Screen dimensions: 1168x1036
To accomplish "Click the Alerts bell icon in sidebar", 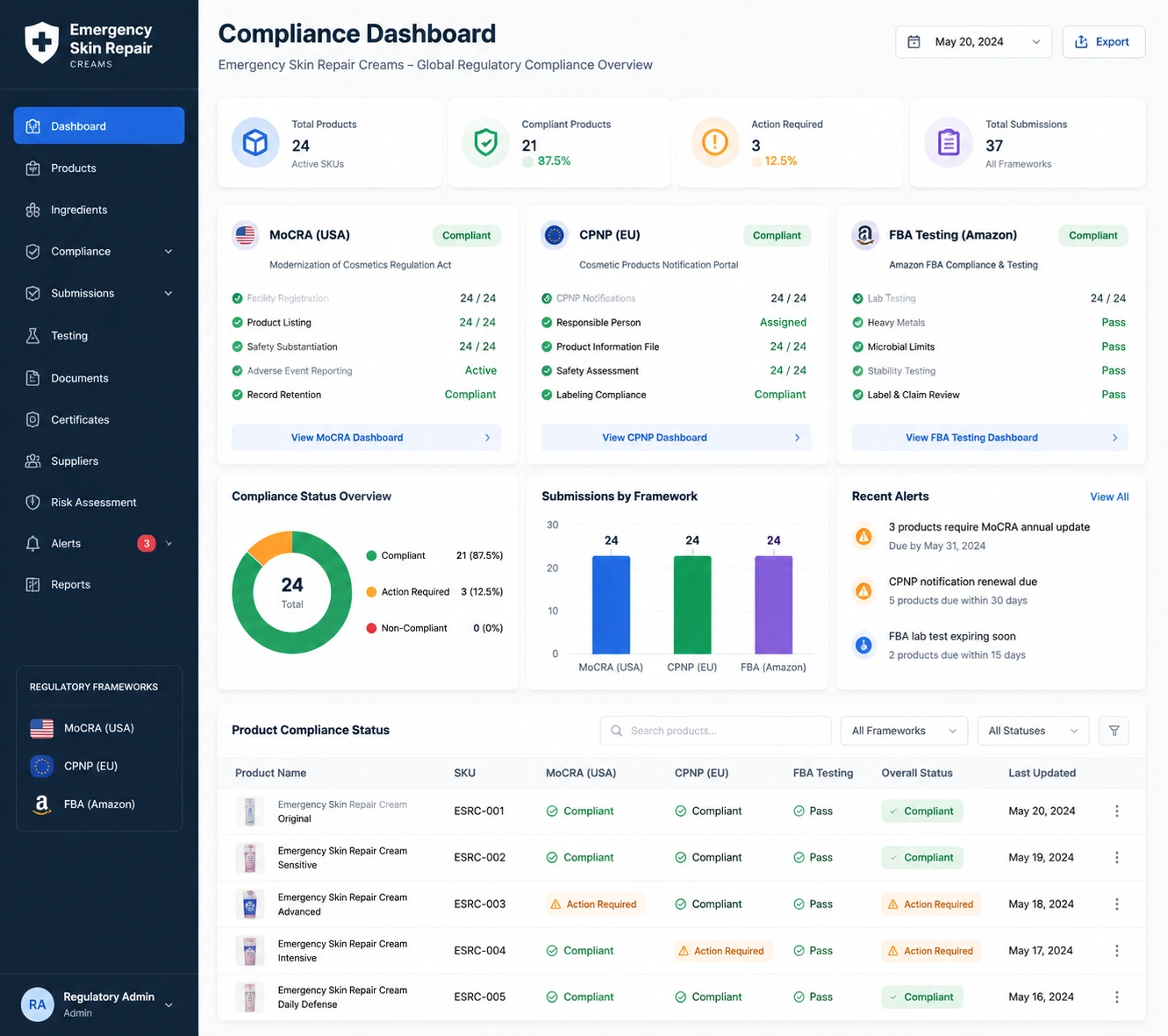I will coord(32,544).
